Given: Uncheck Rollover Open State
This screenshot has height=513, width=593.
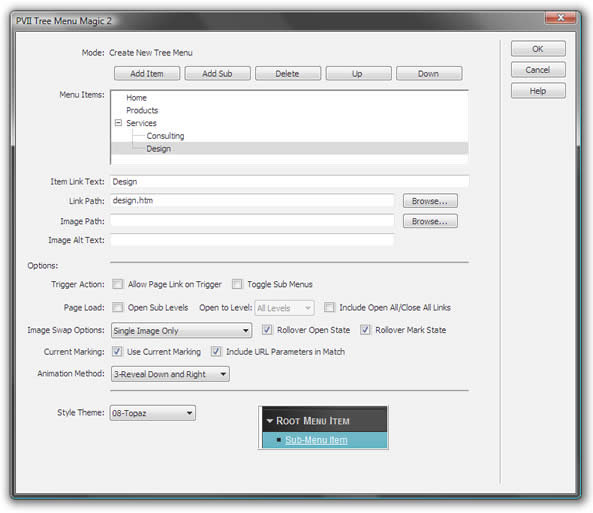Looking at the screenshot, I should [x=267, y=330].
